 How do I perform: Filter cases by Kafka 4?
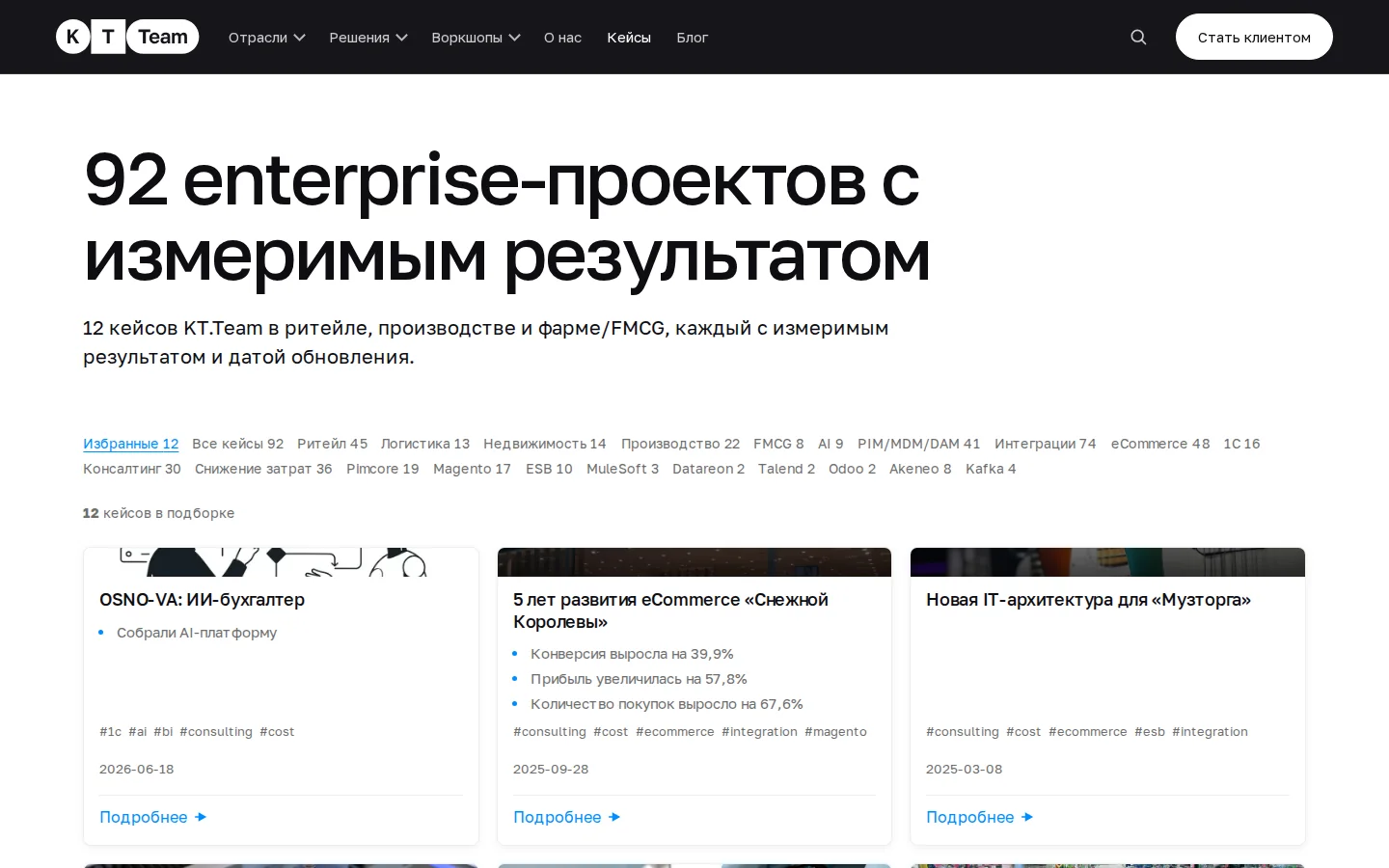[991, 469]
